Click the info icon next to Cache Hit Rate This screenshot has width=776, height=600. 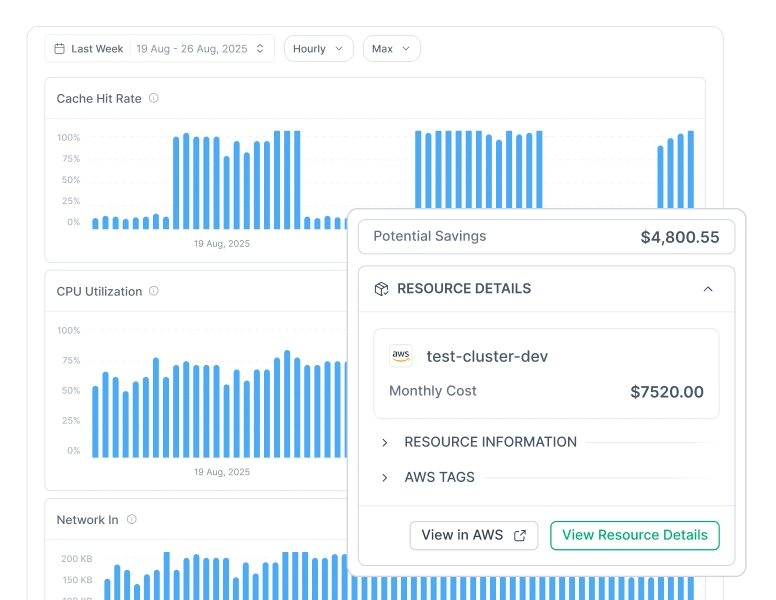point(154,98)
